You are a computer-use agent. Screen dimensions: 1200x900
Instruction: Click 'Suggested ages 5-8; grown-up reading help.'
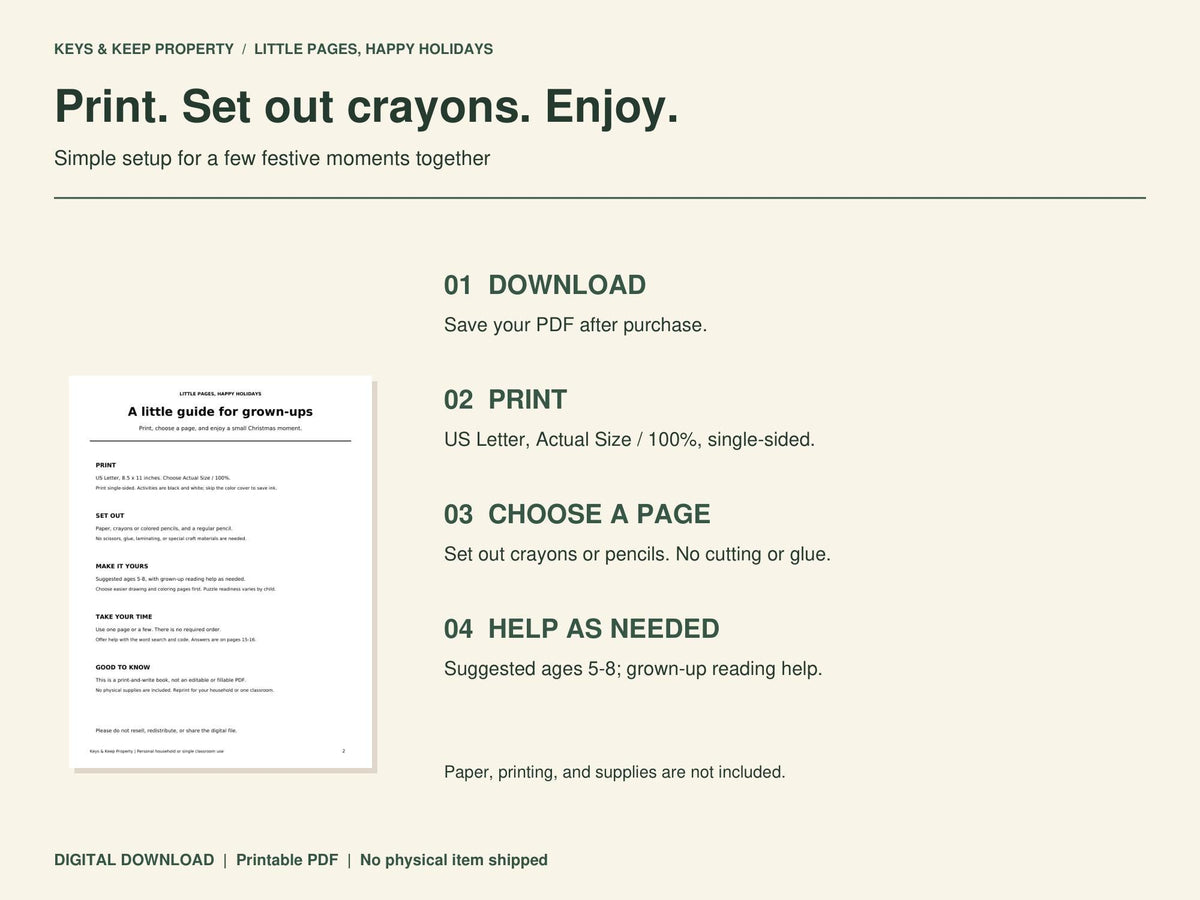633,669
